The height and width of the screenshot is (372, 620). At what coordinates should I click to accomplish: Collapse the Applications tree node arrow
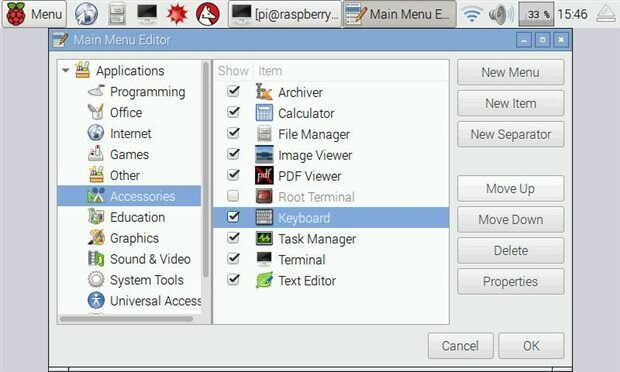point(66,71)
